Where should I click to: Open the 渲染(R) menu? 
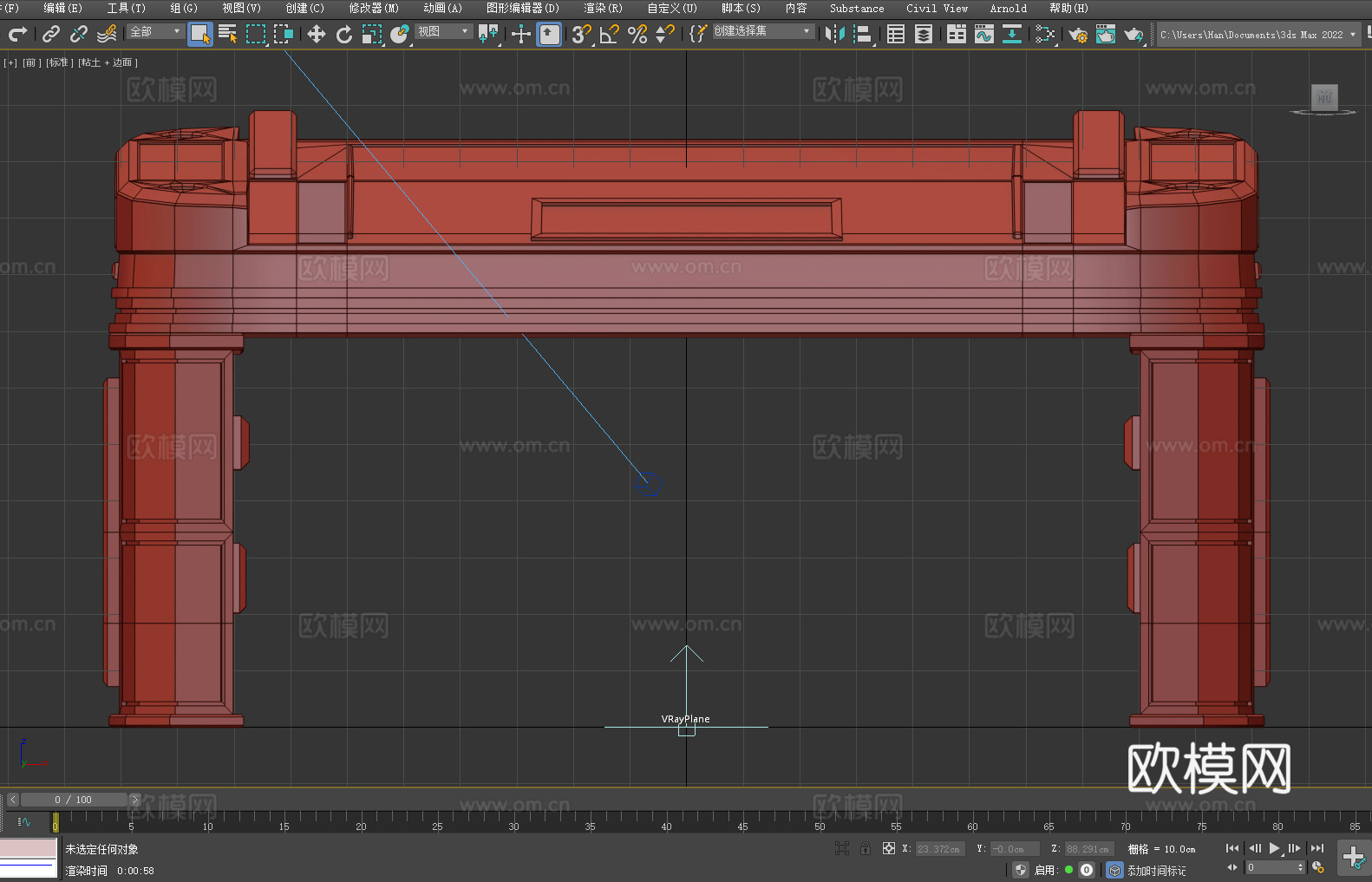[603, 8]
